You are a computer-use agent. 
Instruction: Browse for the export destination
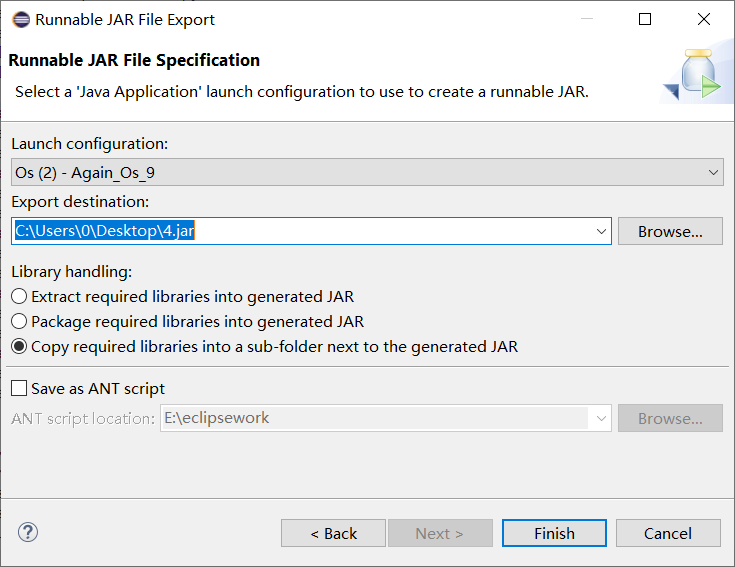[x=670, y=231]
